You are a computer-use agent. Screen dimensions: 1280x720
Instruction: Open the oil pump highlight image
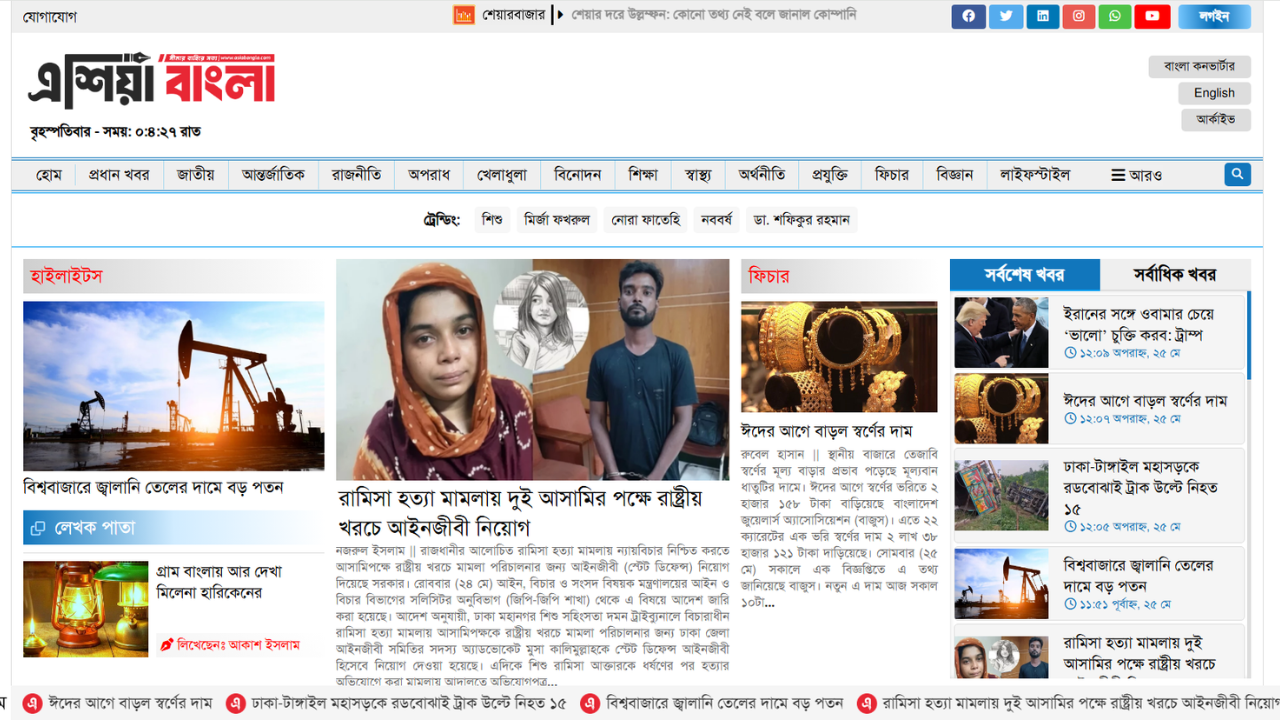coord(174,386)
